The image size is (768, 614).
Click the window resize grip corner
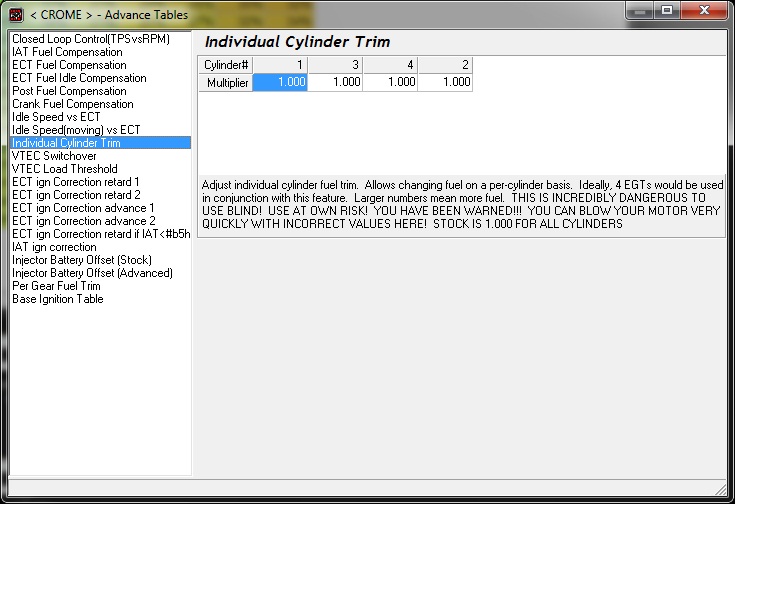tap(720, 489)
